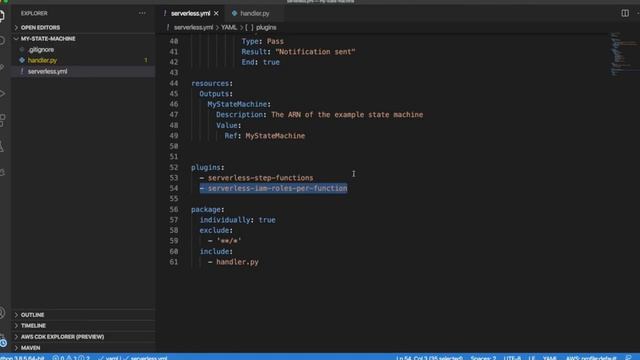Click 'exclude:' on line 58
Image resolution: width=640 pixels, height=360 pixels.
pos(216,231)
